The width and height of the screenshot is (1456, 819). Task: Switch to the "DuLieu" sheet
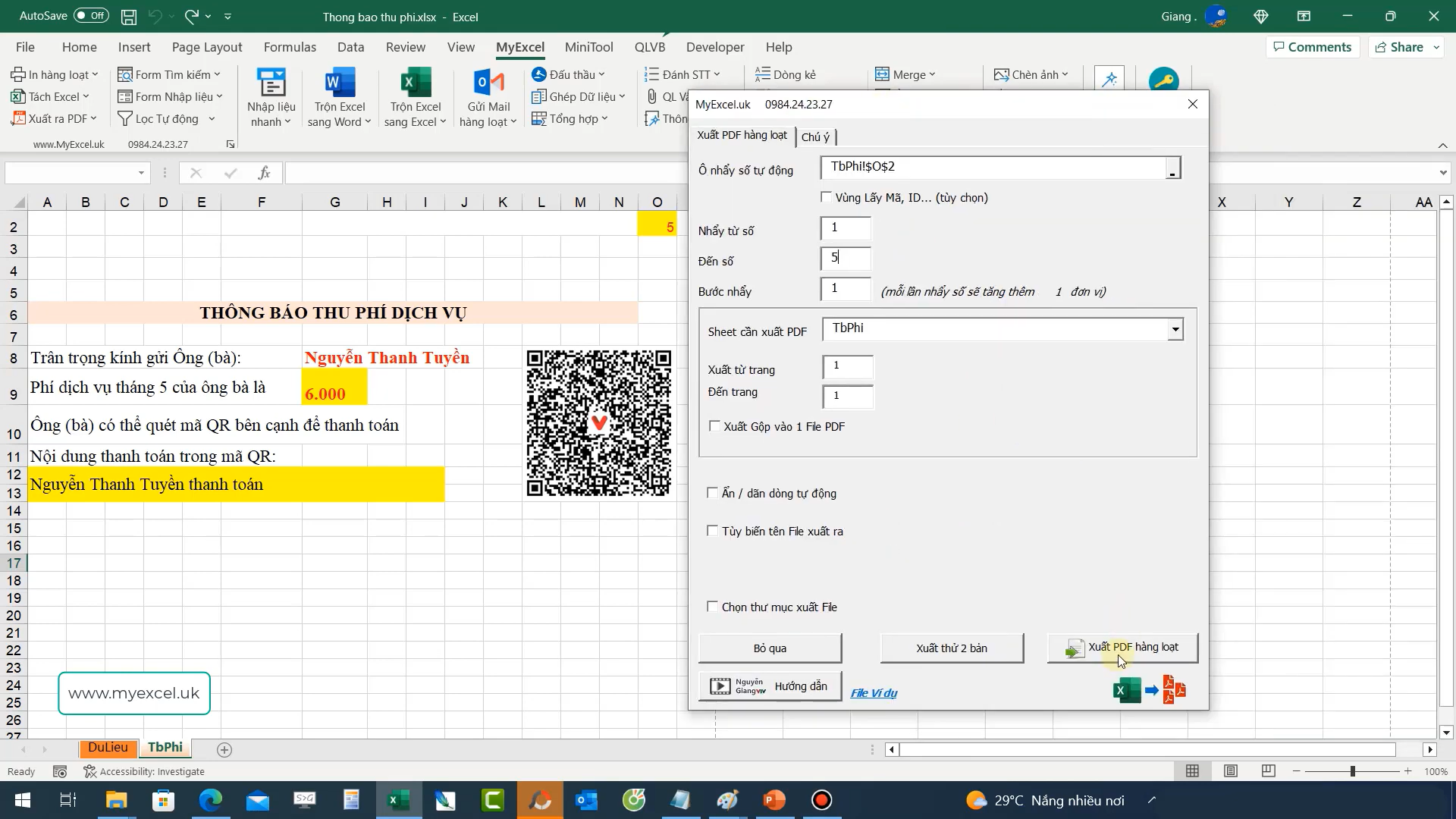point(108,747)
